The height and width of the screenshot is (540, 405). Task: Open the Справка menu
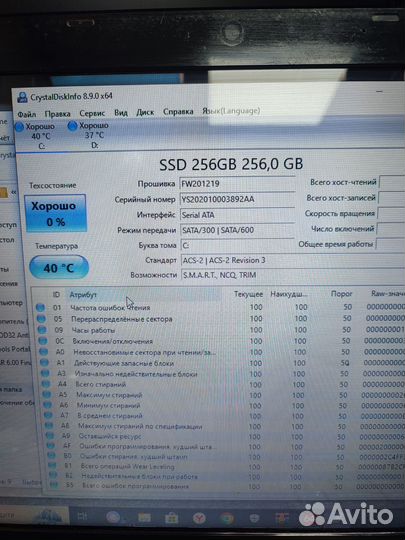[178, 112]
